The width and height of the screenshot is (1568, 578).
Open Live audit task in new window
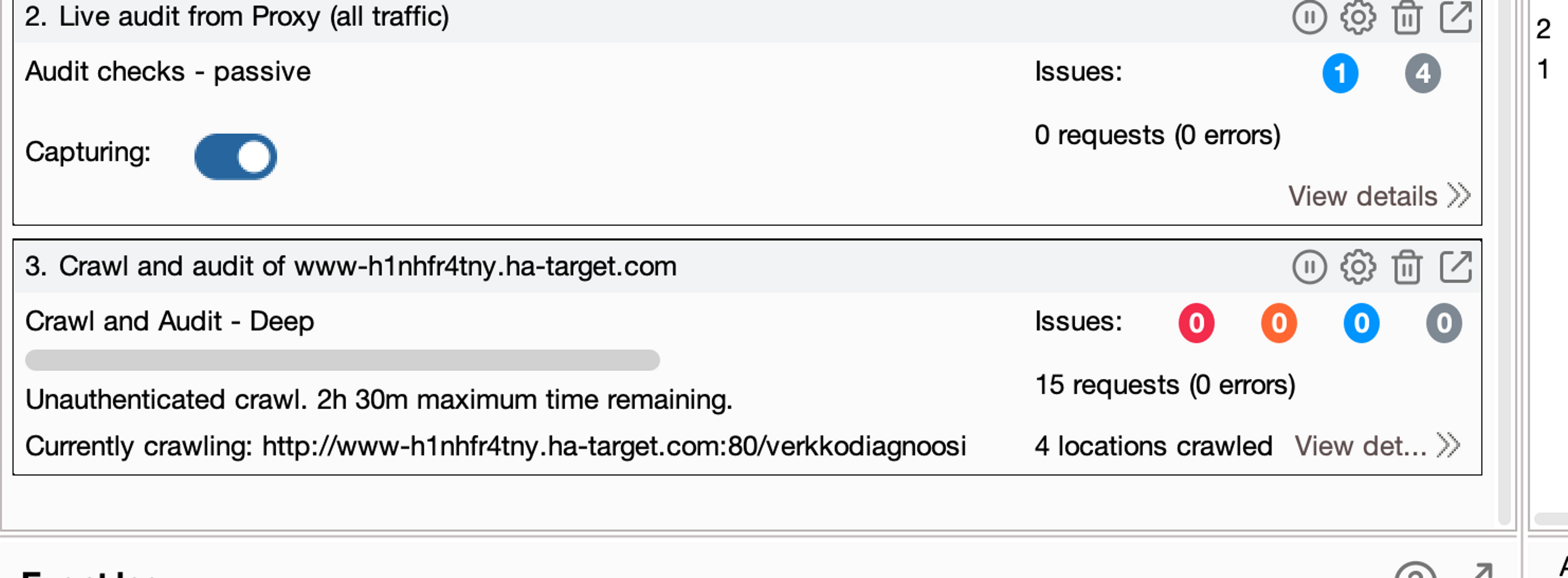pos(1456,17)
